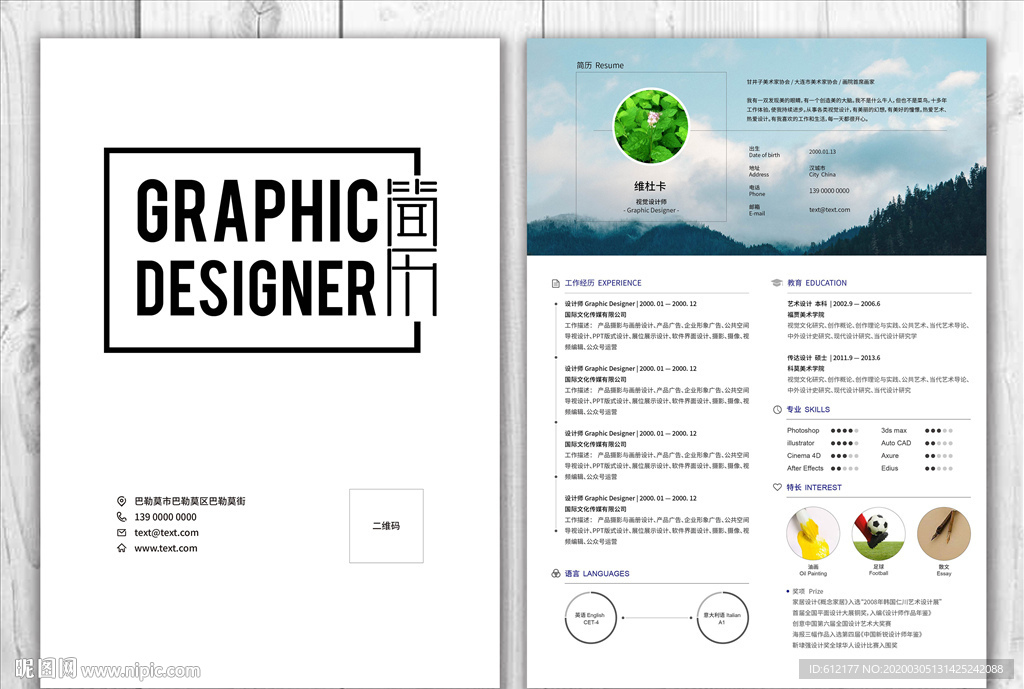Screen dimensions: 1024x689
Task: Click the clock icon beside 专业 SKILLS
Action: tap(777, 409)
